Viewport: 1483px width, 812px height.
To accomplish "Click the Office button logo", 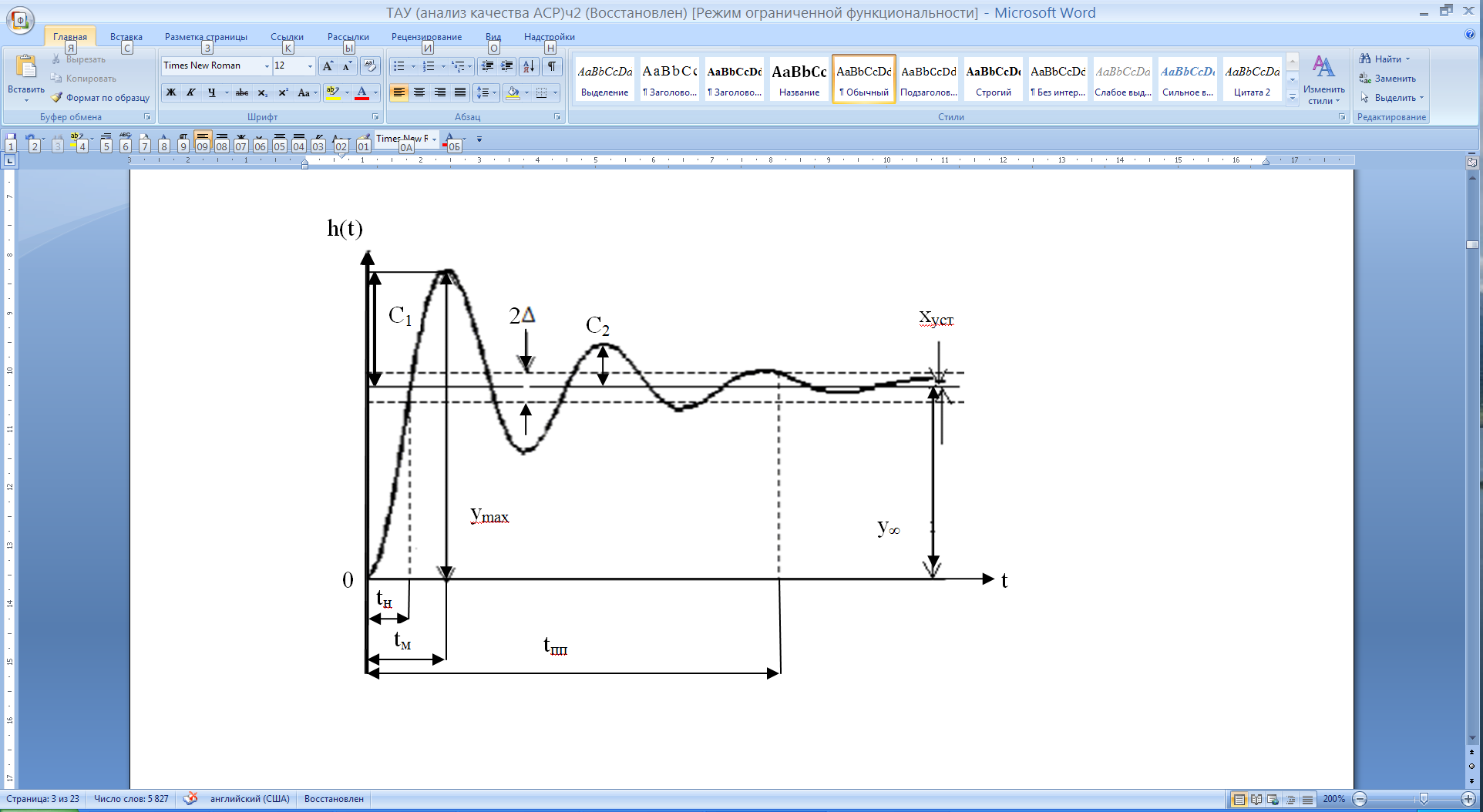I will click(x=20, y=19).
